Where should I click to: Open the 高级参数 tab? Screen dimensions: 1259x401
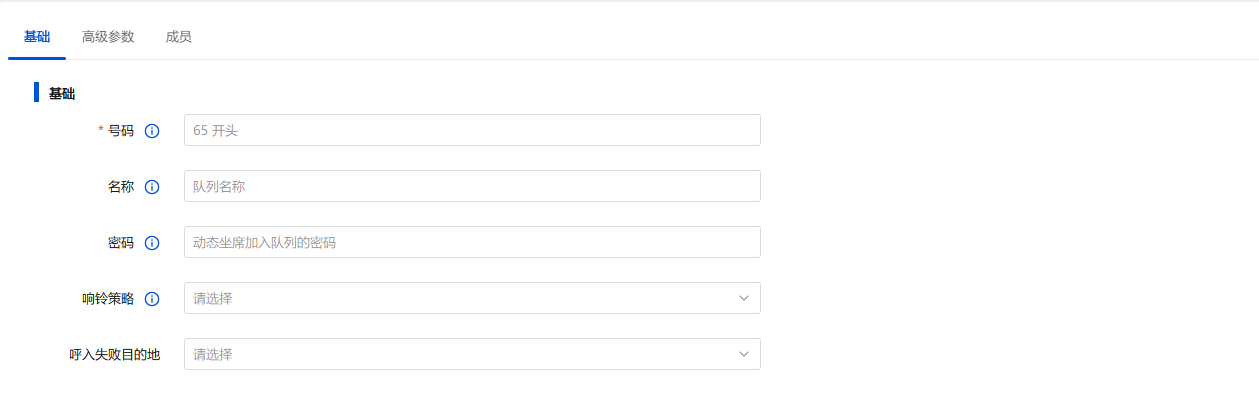point(108,37)
